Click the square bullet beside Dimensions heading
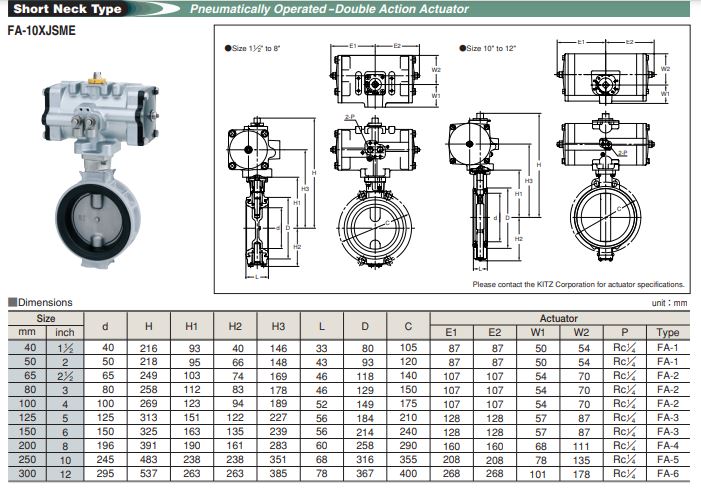701x488 pixels. (x=10, y=302)
